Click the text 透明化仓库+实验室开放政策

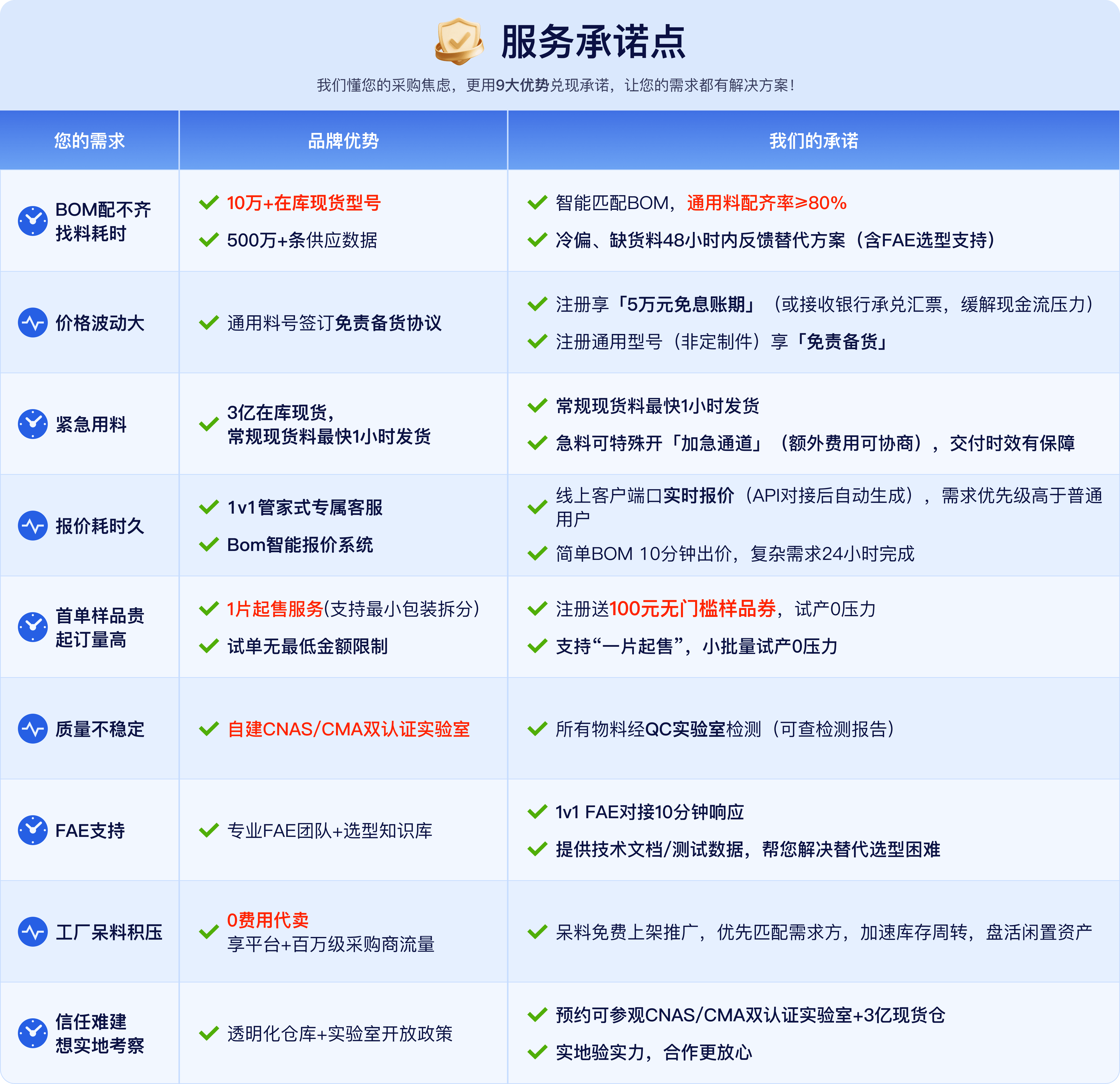[340, 1033]
